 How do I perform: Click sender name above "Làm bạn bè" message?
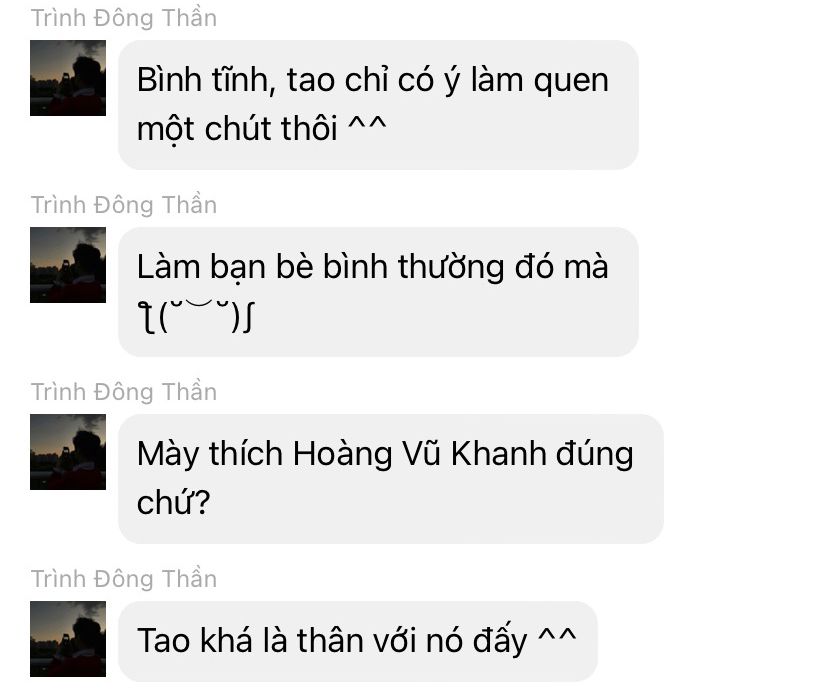click(x=124, y=205)
